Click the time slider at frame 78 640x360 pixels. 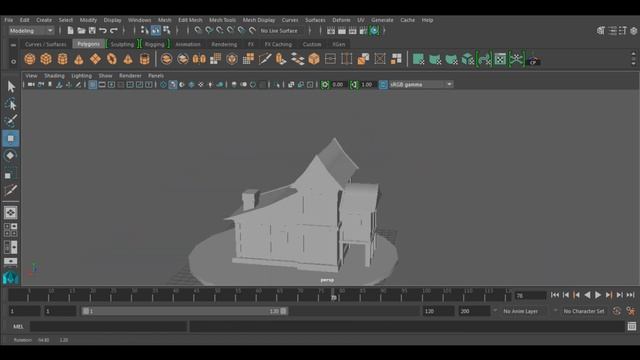[x=334, y=296]
